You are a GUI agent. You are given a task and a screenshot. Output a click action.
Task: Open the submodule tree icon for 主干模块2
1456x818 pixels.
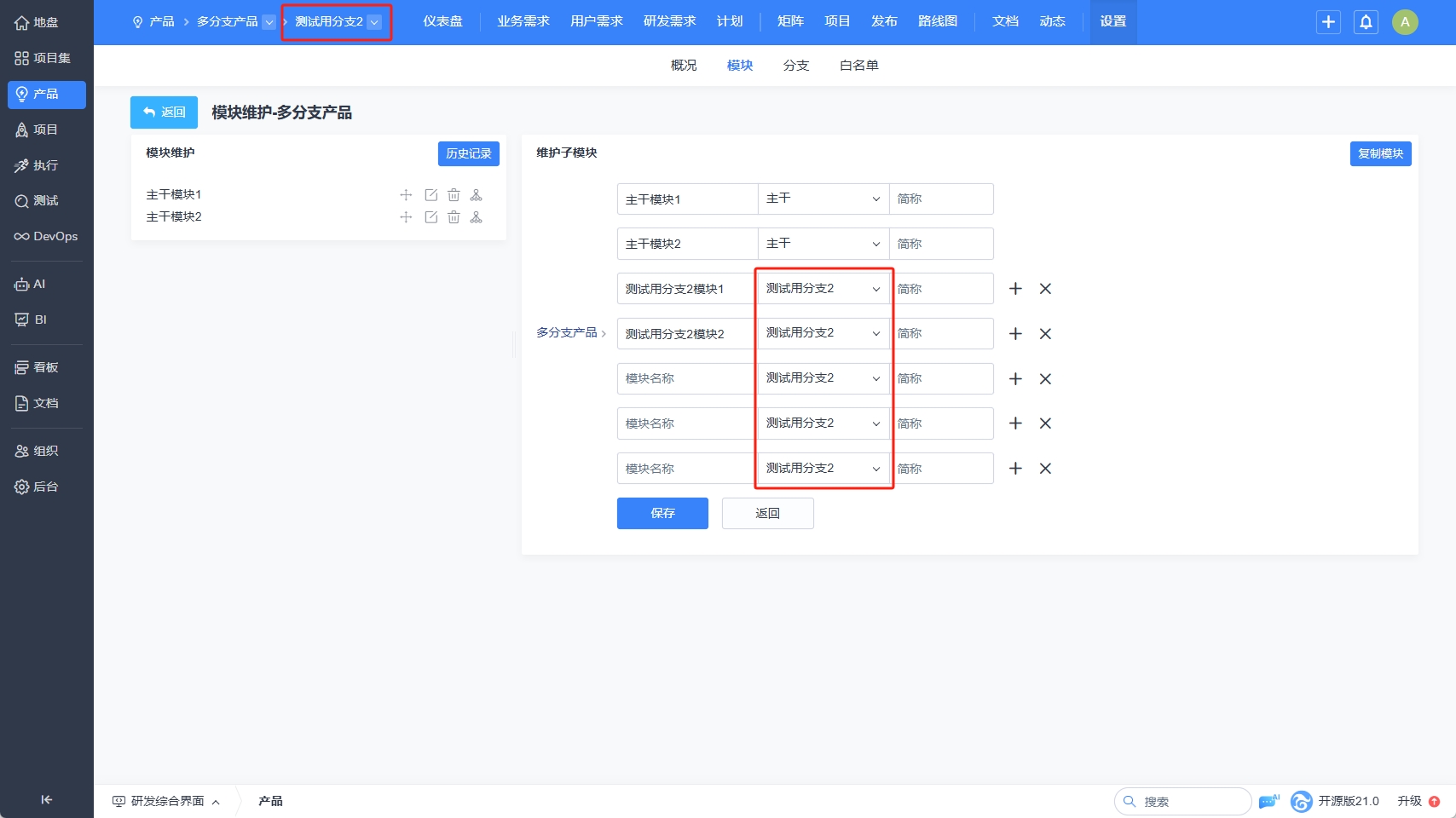[x=477, y=217]
